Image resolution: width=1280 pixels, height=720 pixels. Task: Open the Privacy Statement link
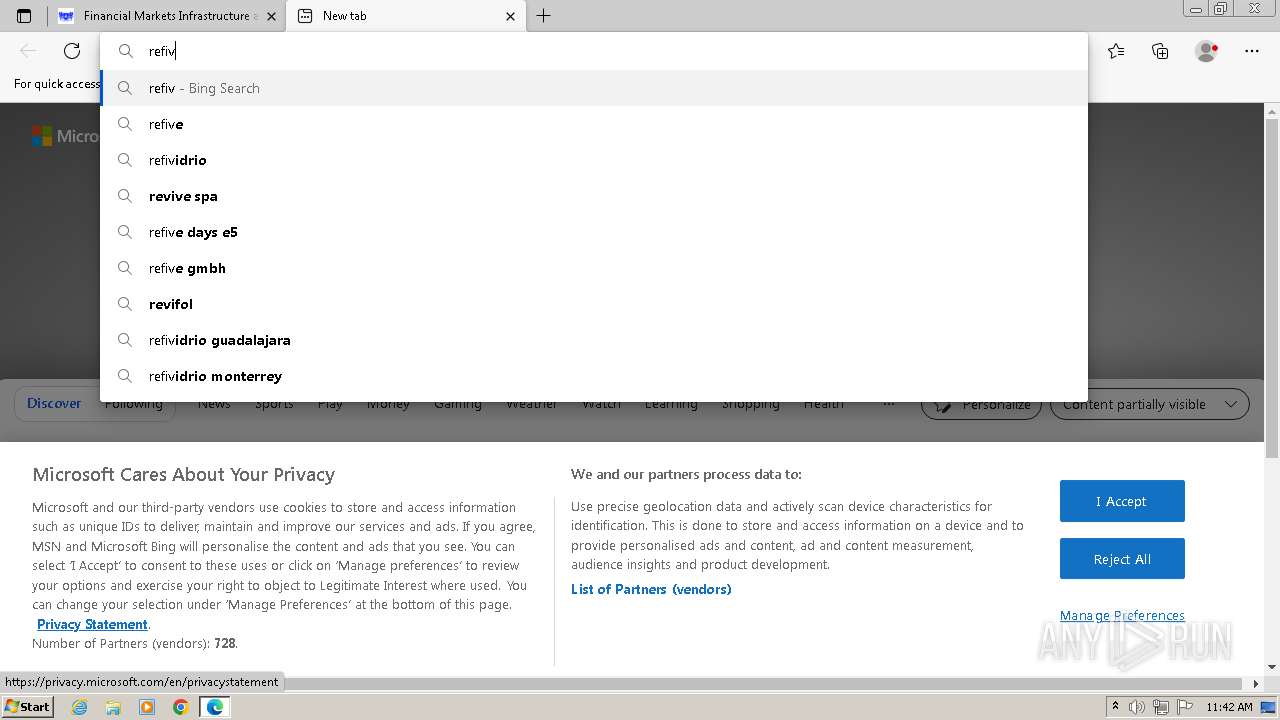click(x=93, y=624)
